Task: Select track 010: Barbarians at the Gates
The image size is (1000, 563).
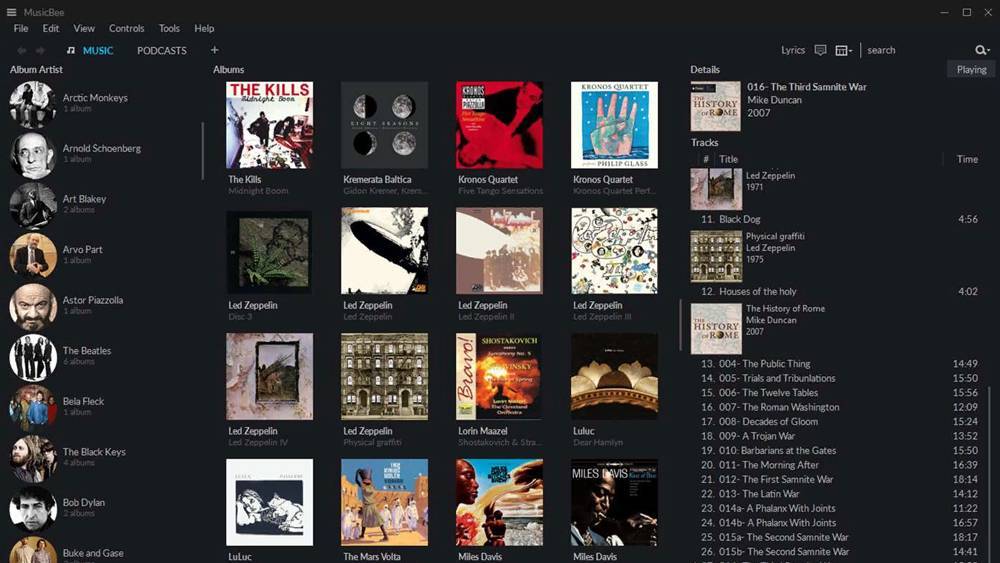Action: (839, 450)
